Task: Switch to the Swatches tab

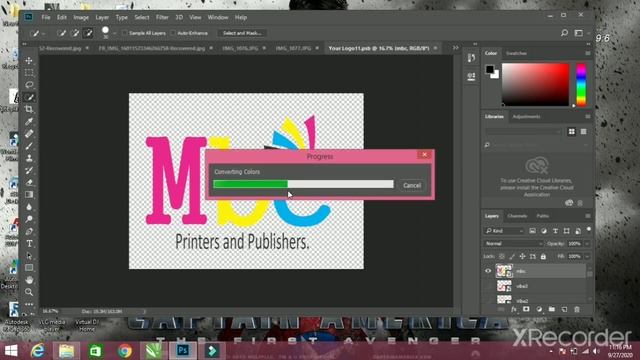Action: tap(516, 53)
